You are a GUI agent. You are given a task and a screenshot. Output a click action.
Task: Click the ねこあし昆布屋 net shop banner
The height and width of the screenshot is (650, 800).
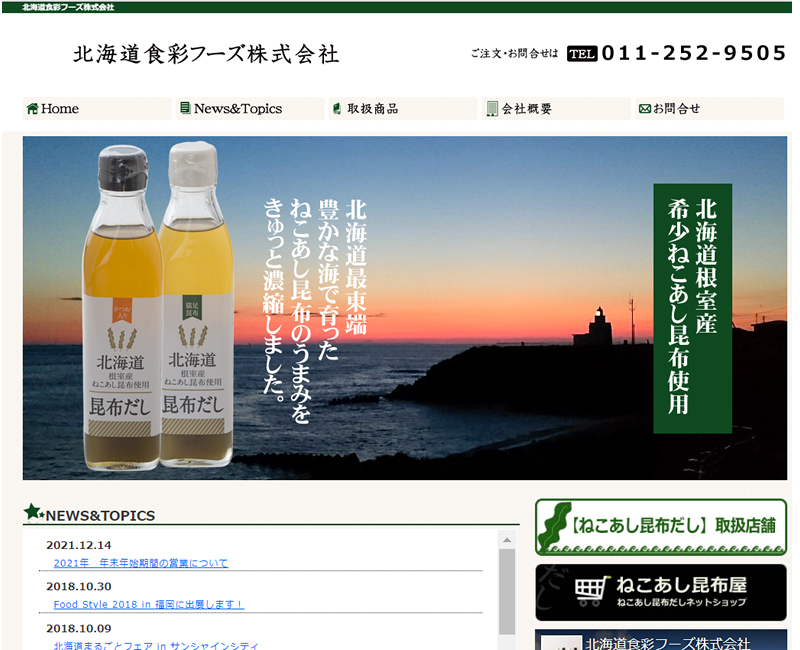pyautogui.click(x=661, y=592)
